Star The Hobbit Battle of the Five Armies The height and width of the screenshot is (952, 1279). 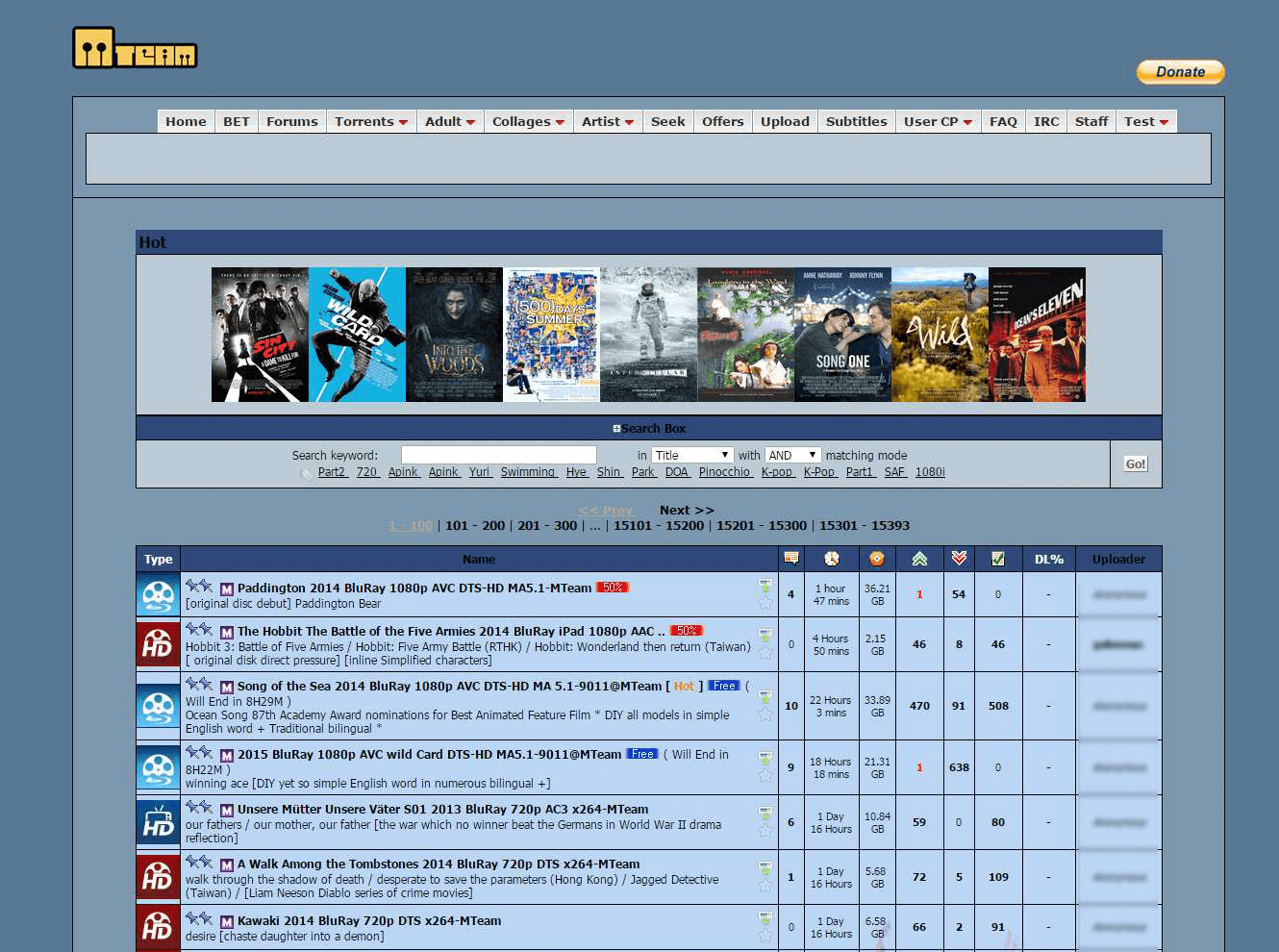click(765, 652)
